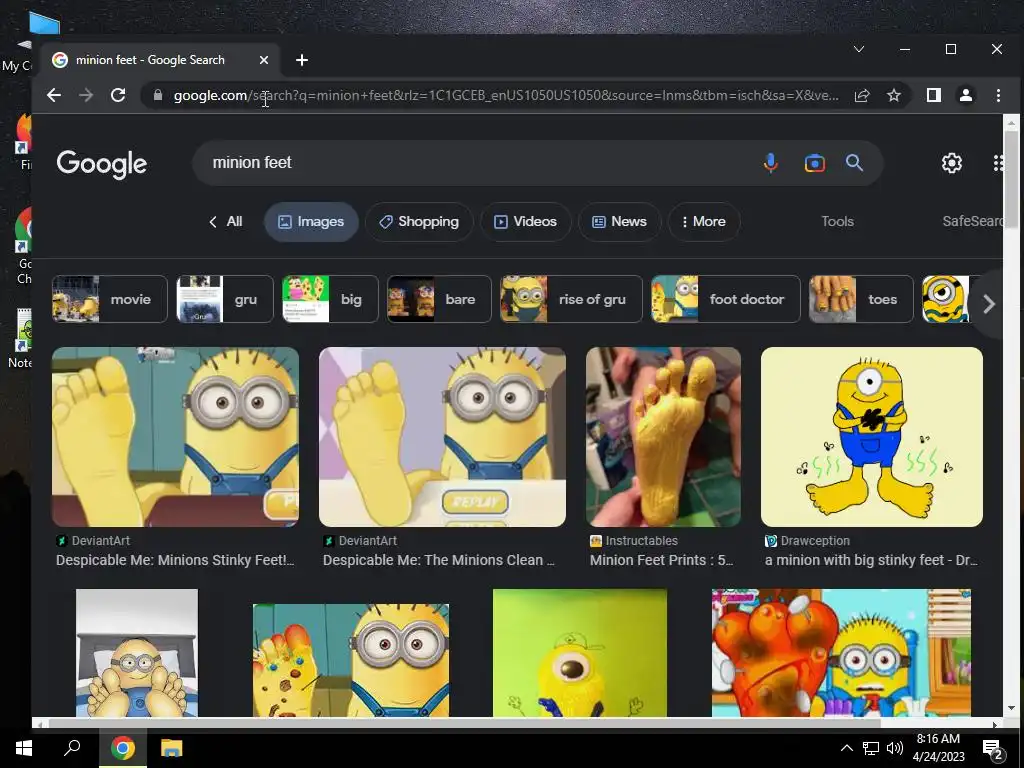Open the Google apps grid
The height and width of the screenshot is (768, 1024).
pos(997,163)
